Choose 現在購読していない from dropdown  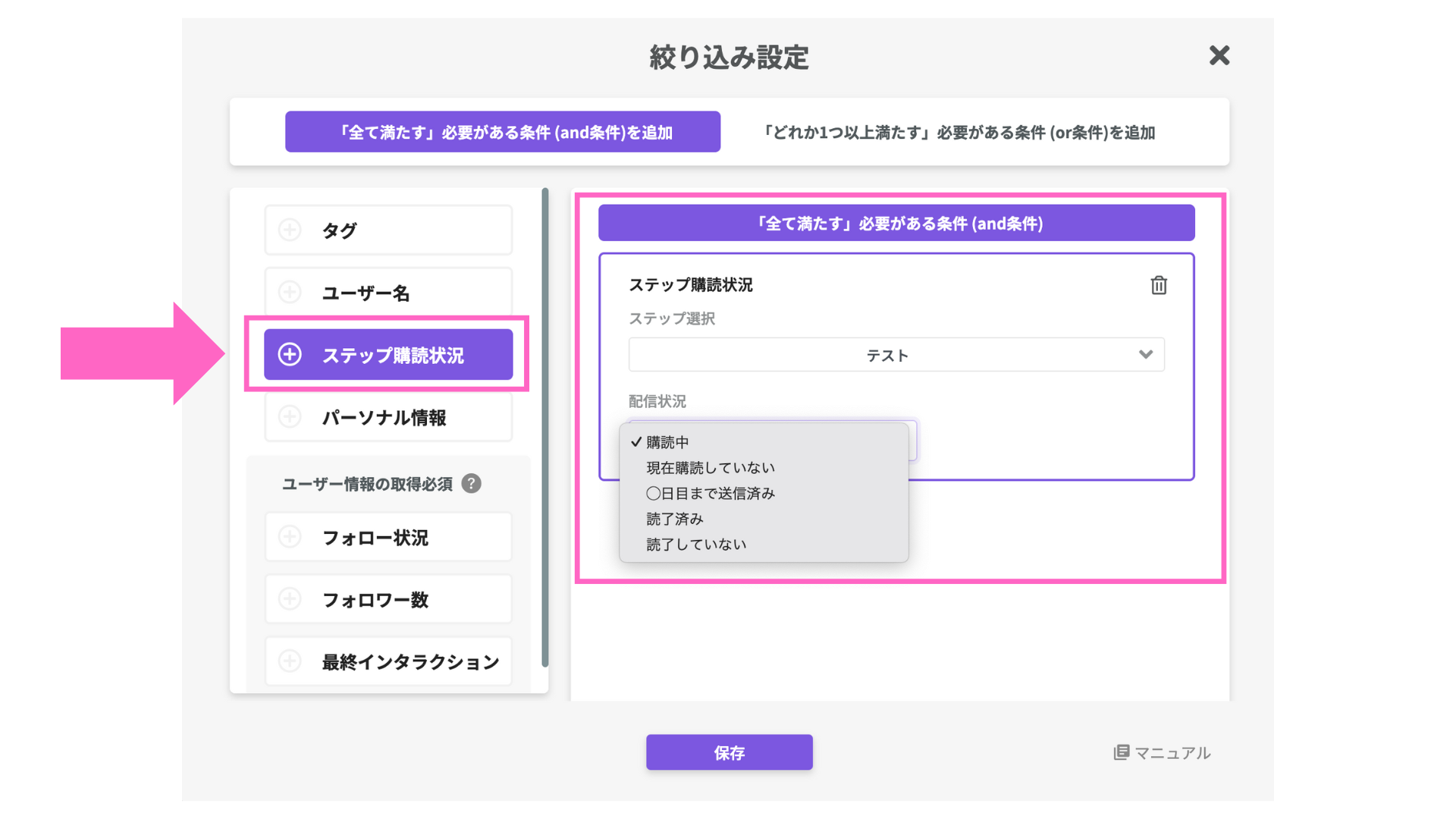710,468
